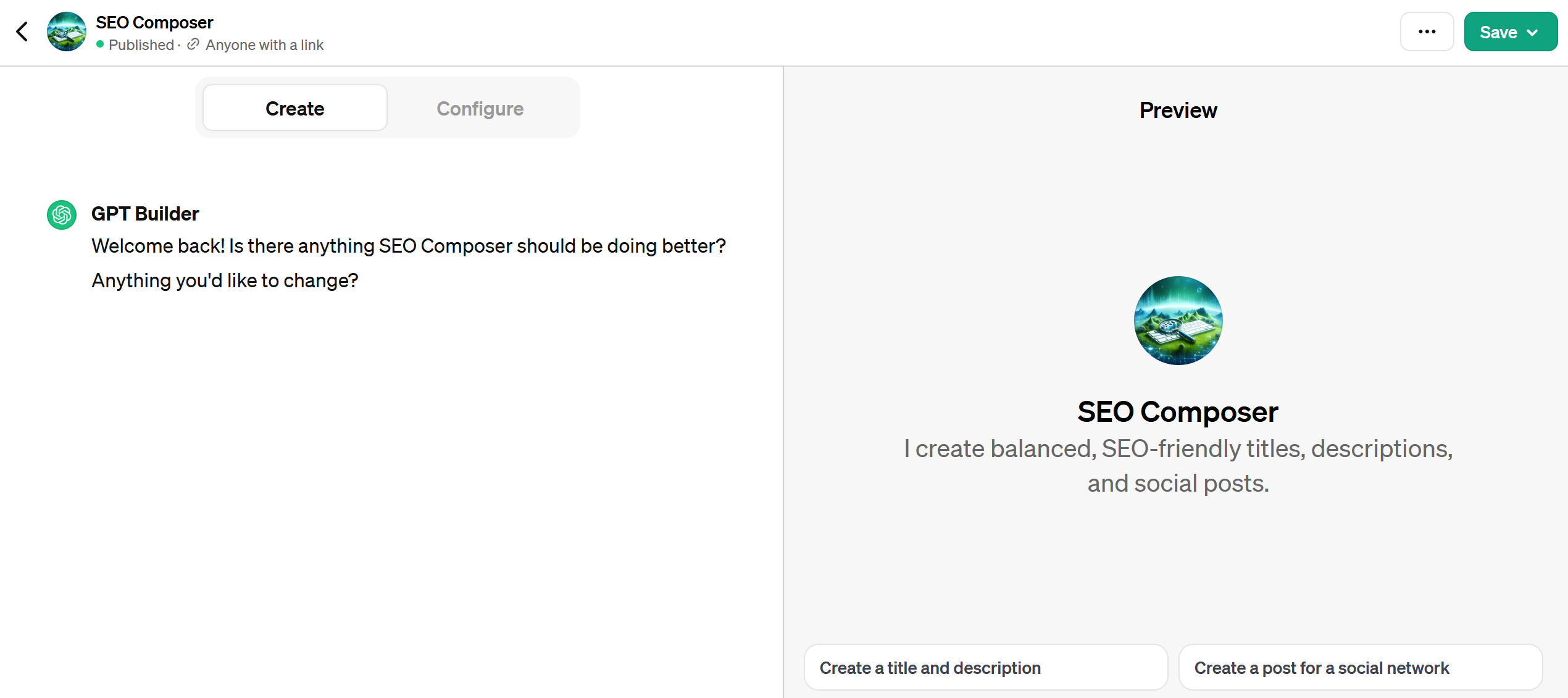The width and height of the screenshot is (1568, 698).
Task: Switch to the Configure tab
Action: [480, 109]
